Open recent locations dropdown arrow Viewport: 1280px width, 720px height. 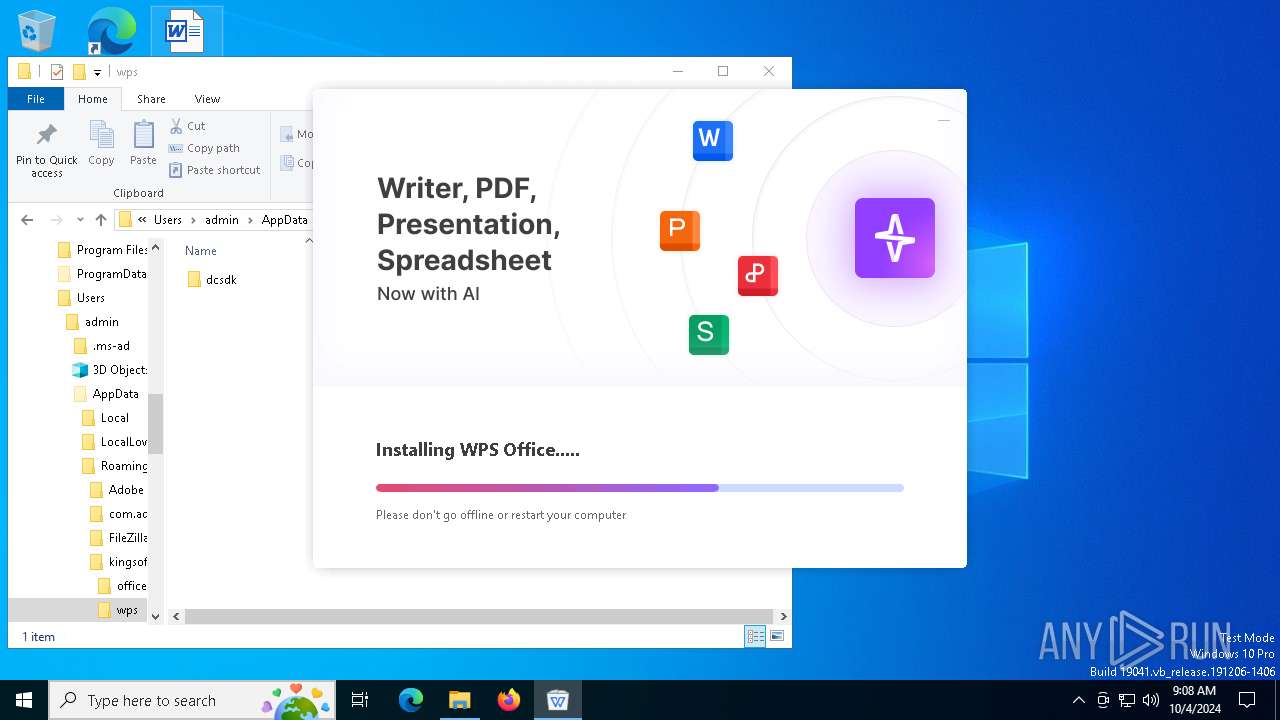[80, 220]
